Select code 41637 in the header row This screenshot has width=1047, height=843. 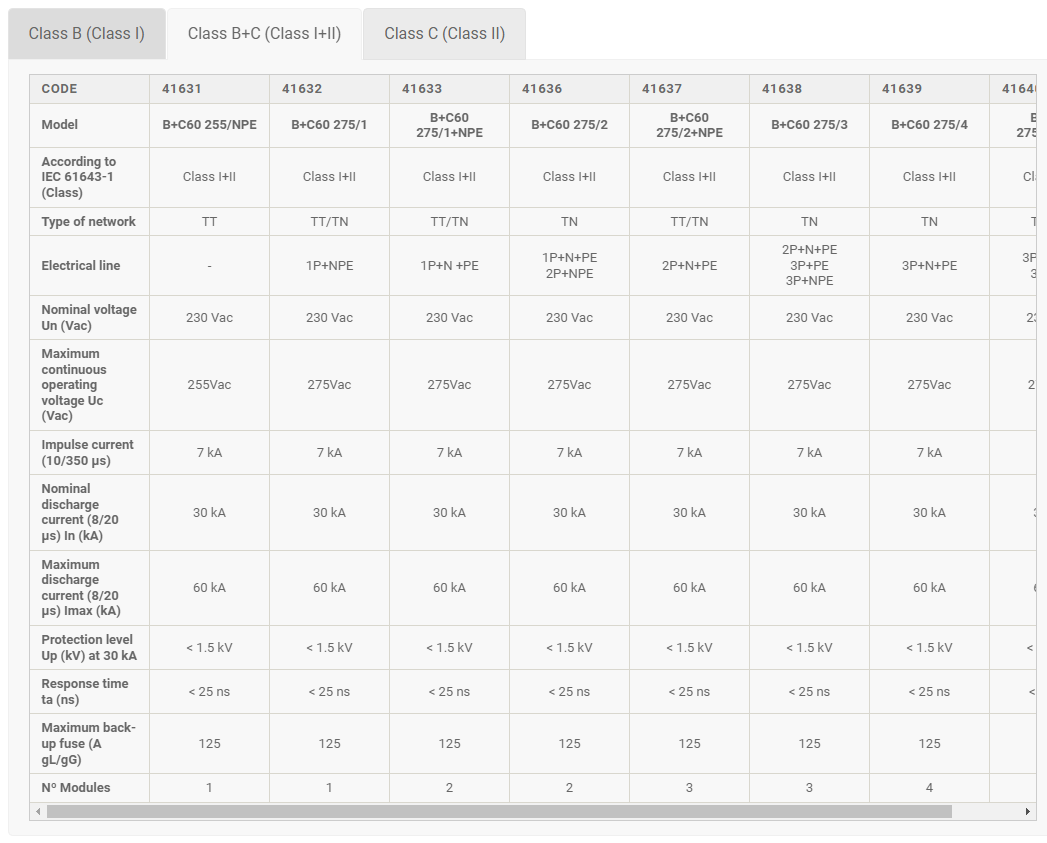662,89
